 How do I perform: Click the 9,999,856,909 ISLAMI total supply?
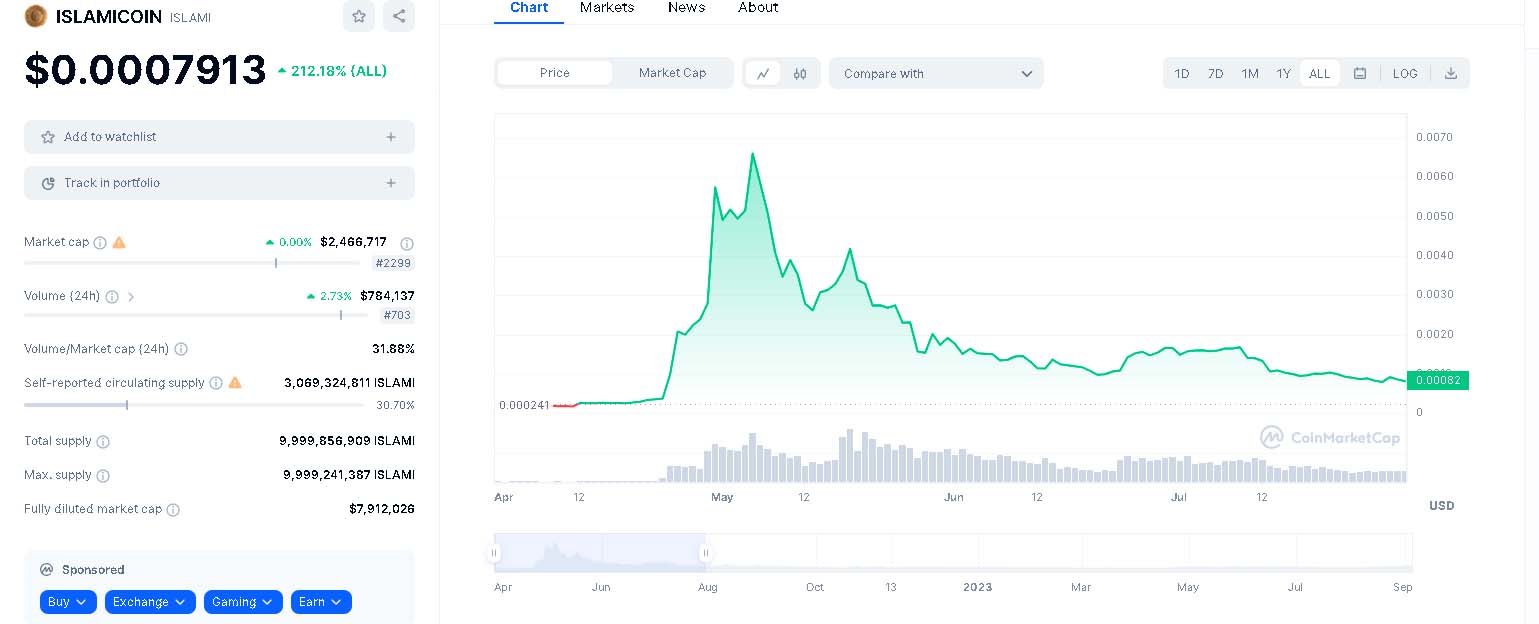tap(347, 441)
